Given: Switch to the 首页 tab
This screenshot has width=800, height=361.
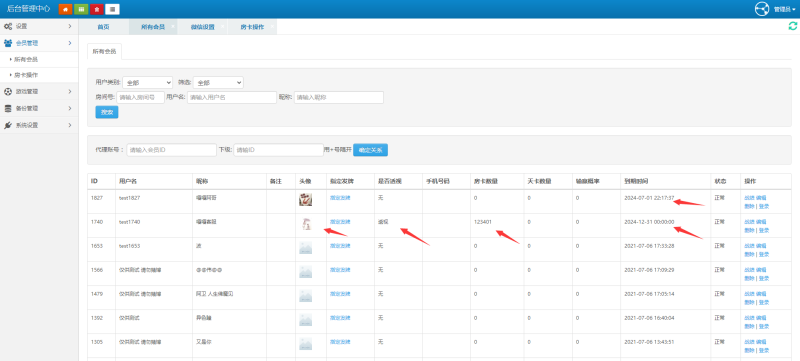Looking at the screenshot, I should pos(104,27).
